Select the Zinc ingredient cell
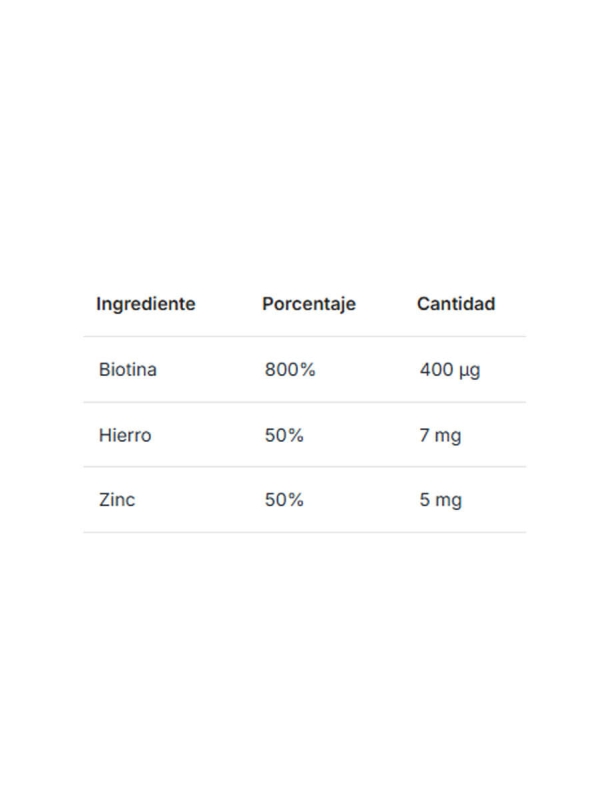 click(117, 499)
